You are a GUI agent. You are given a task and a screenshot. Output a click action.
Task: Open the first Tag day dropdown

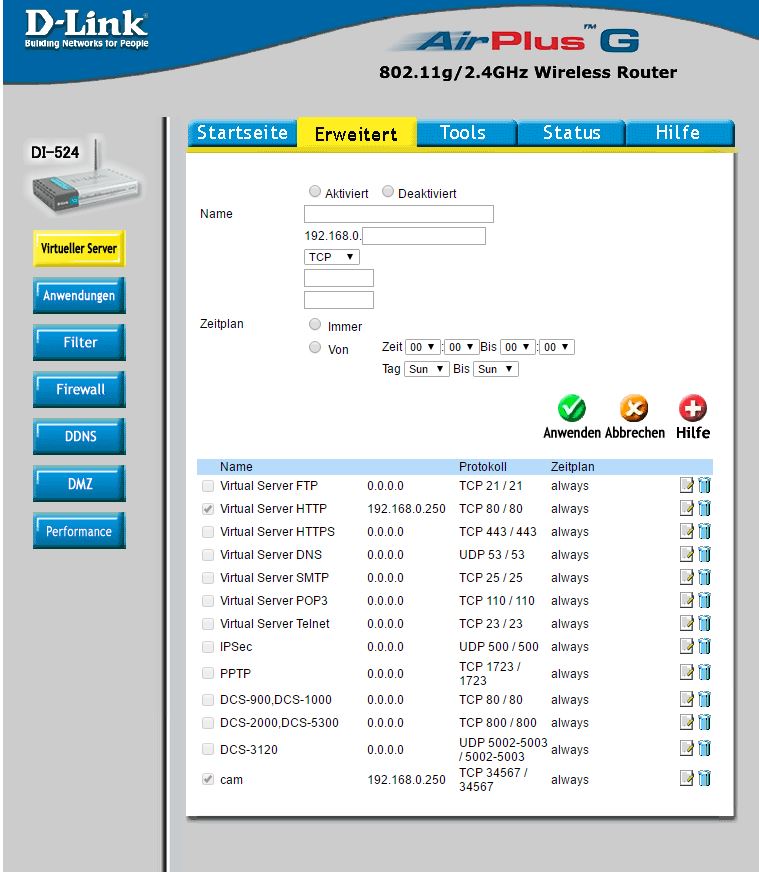(x=426, y=369)
